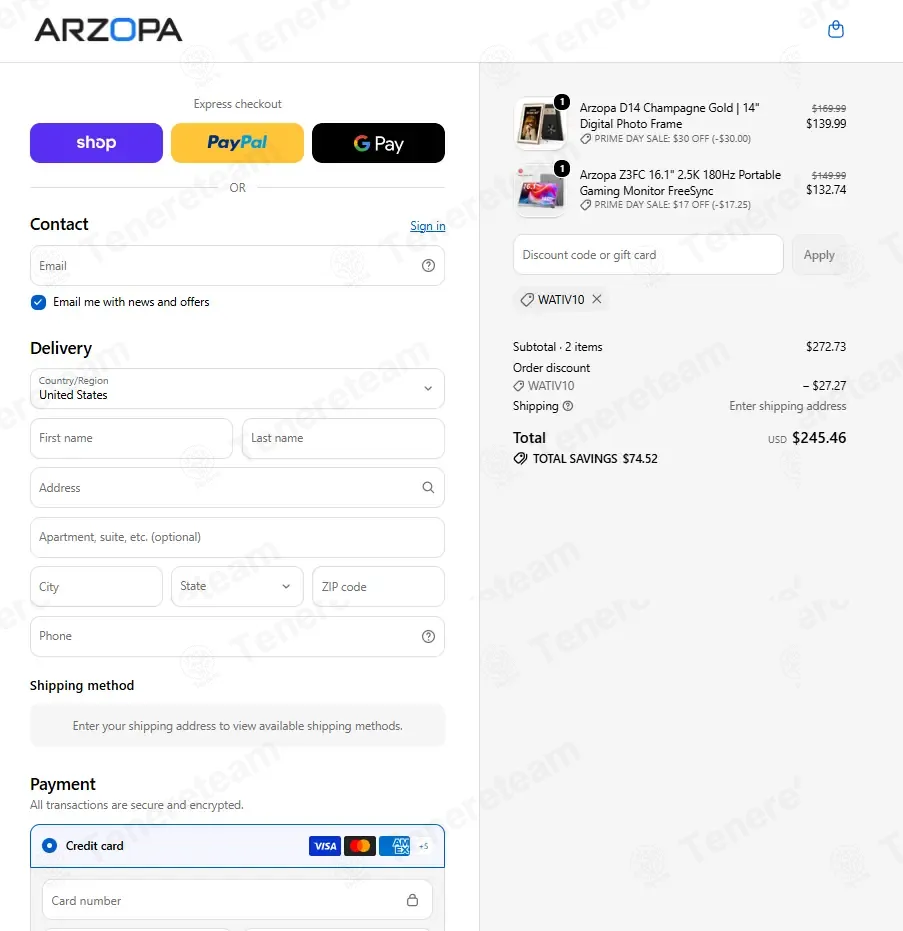
Task: Click the shipping info question mark icon
Action: click(x=568, y=406)
